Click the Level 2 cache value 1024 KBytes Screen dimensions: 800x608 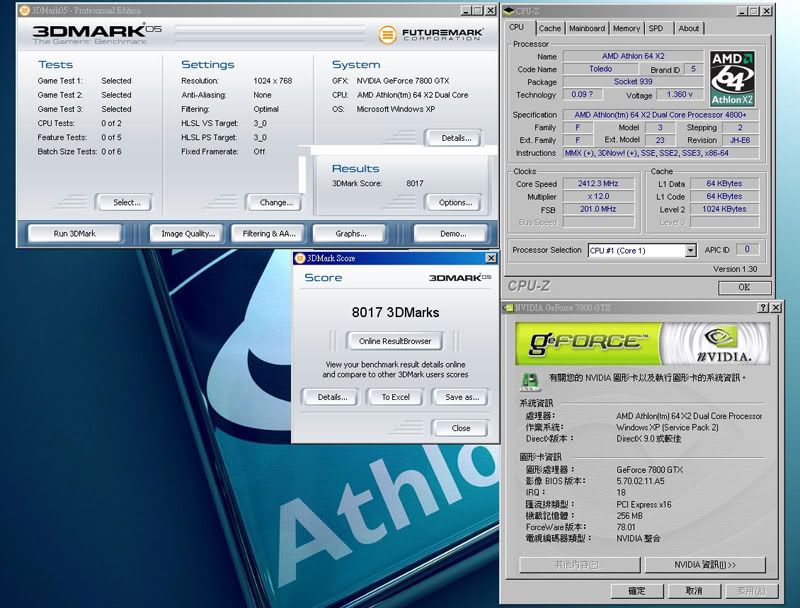pos(724,209)
